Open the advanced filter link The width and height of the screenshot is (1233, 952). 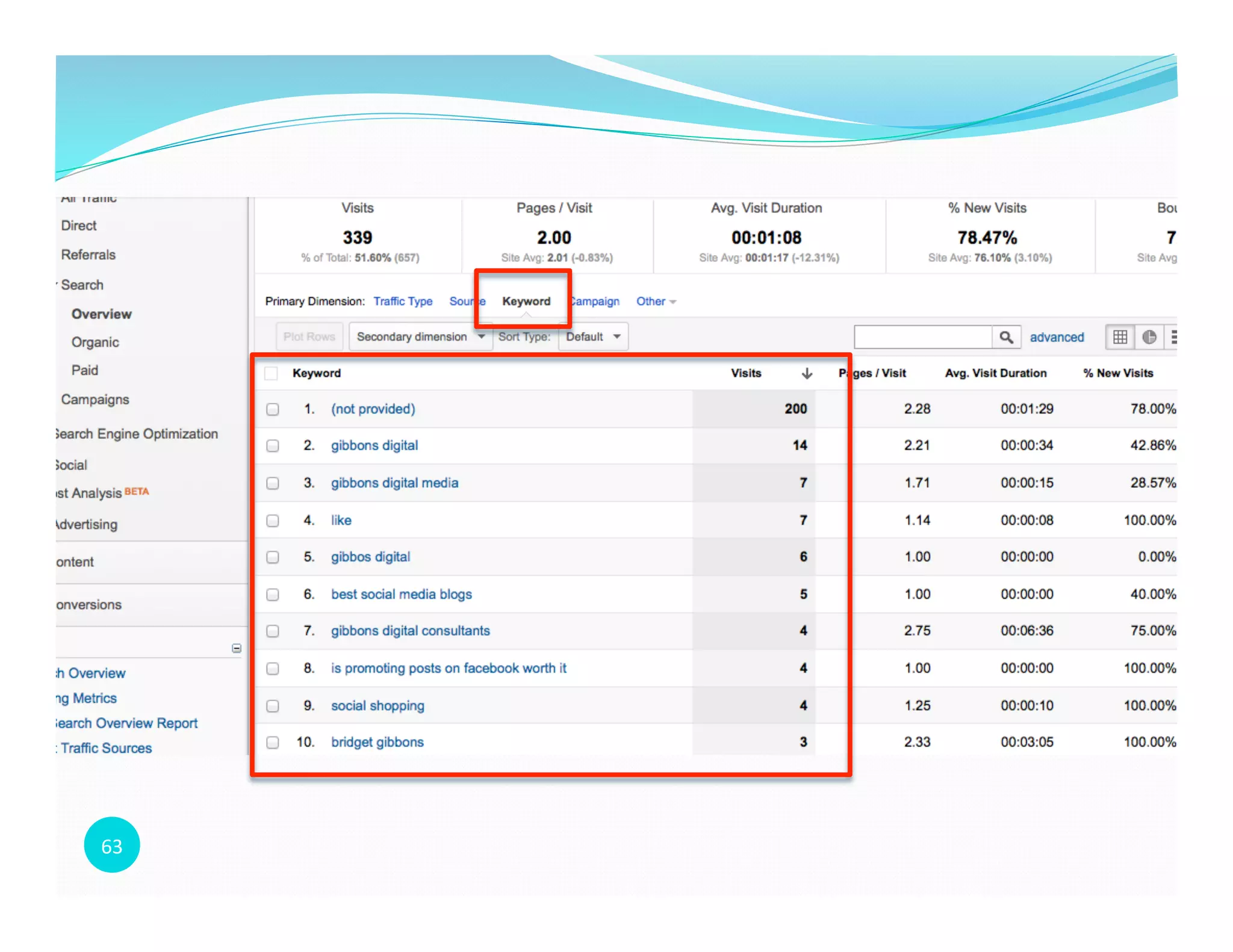(x=1057, y=338)
